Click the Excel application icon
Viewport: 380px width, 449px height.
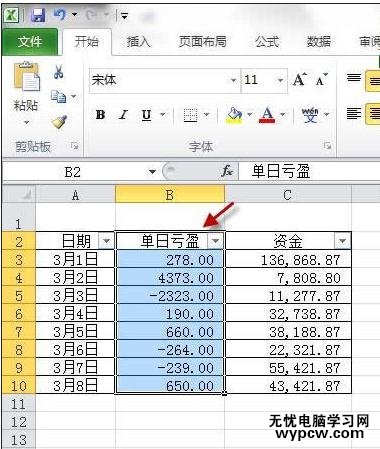tap(11, 15)
